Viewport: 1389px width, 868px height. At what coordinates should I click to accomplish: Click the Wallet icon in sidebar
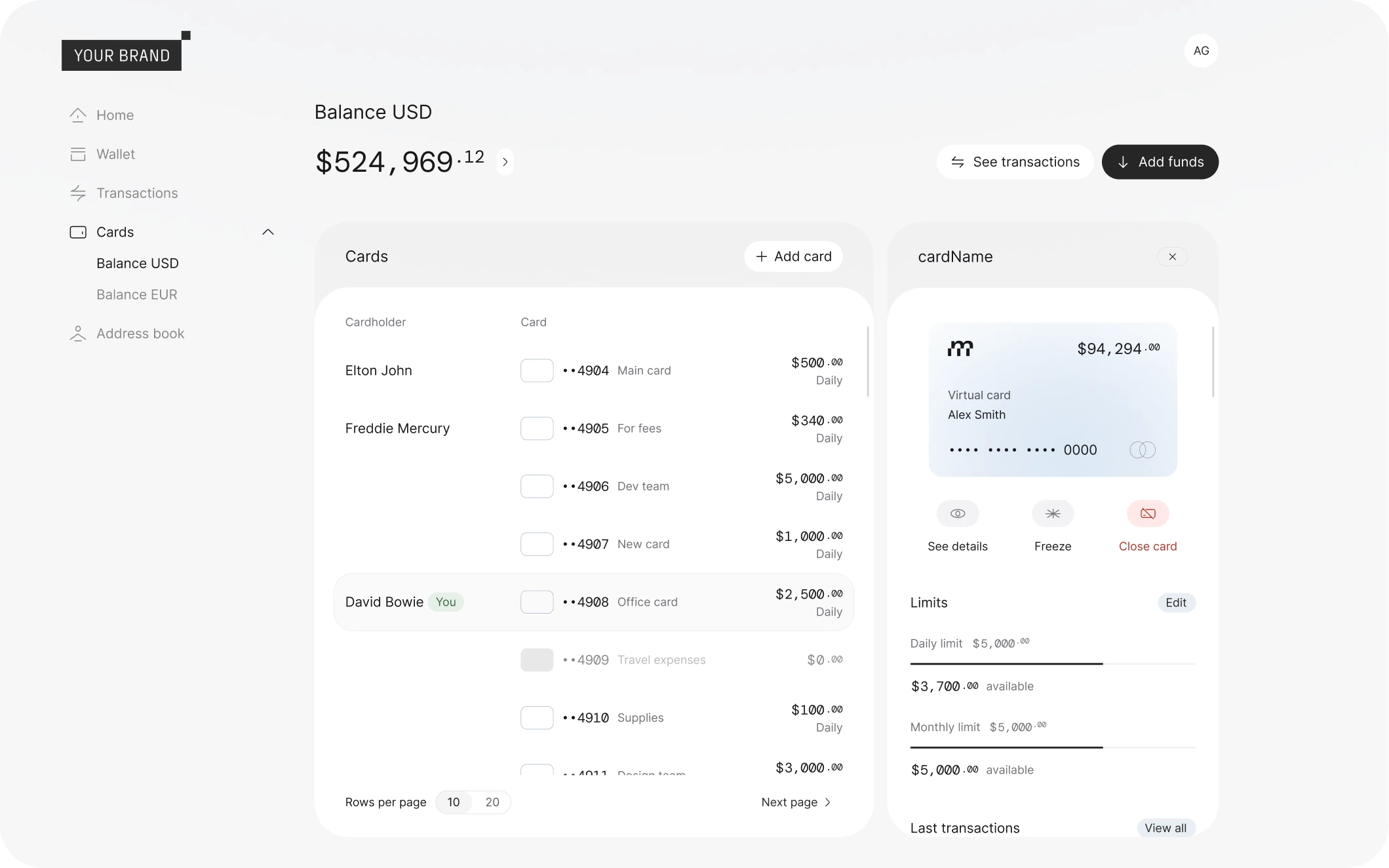pos(78,154)
